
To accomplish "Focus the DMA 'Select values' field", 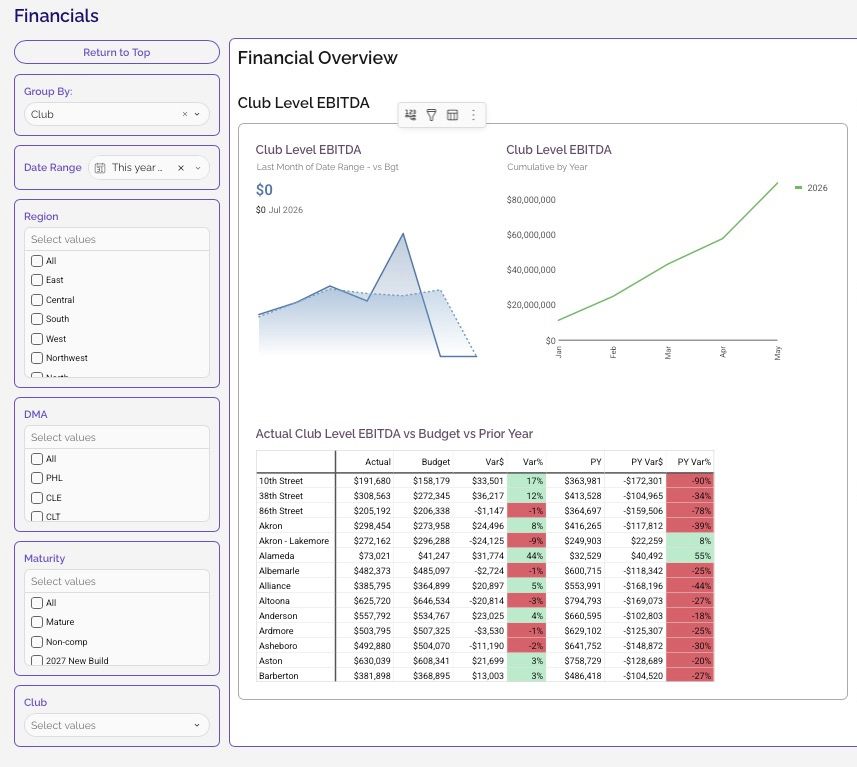I will [x=116, y=437].
